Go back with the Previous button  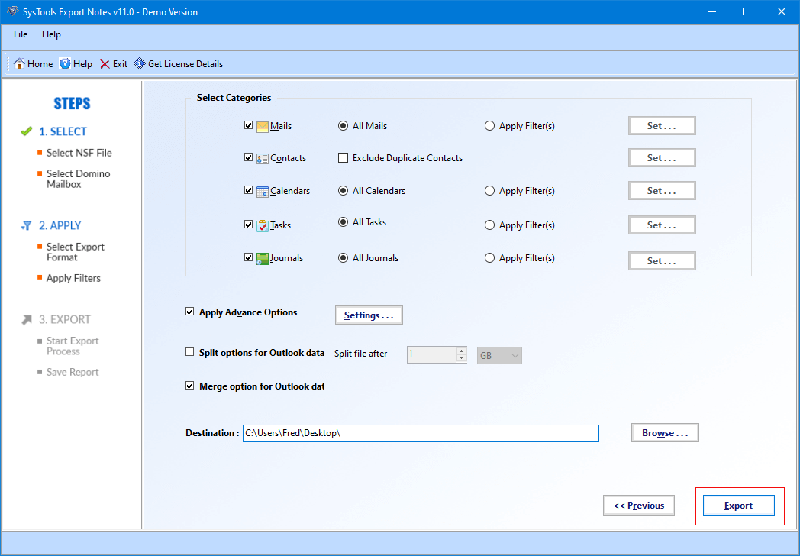(639, 506)
